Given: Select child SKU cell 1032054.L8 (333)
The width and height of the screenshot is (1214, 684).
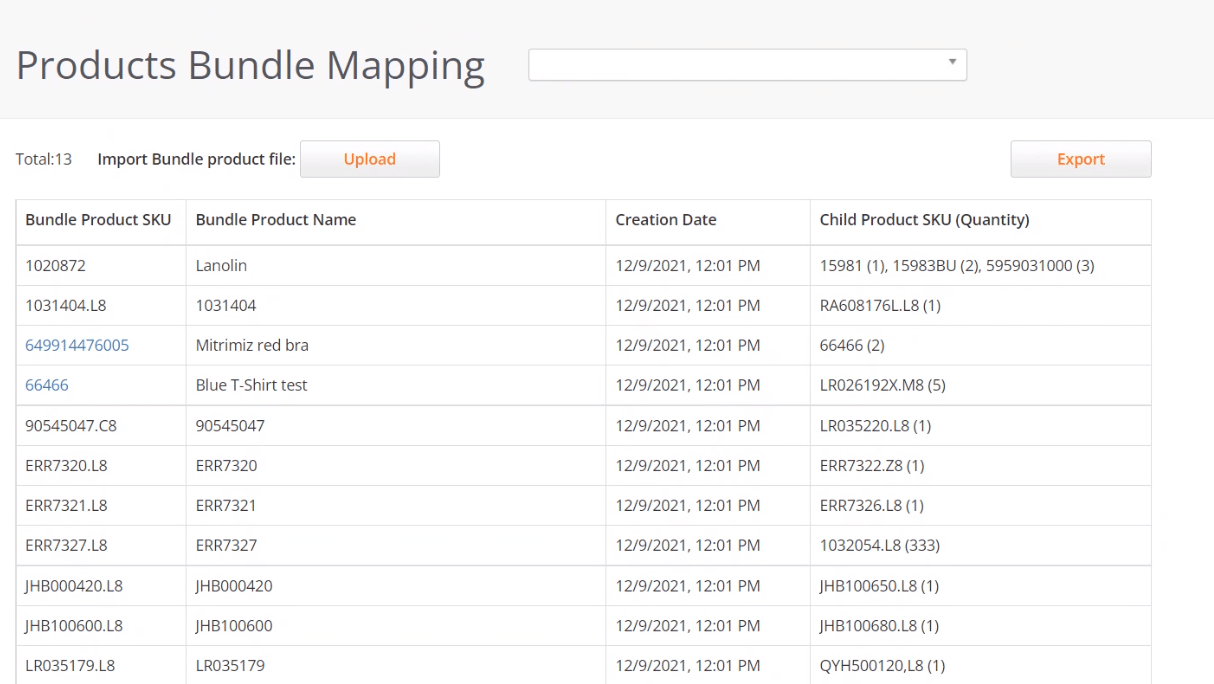Looking at the screenshot, I should tap(981, 545).
